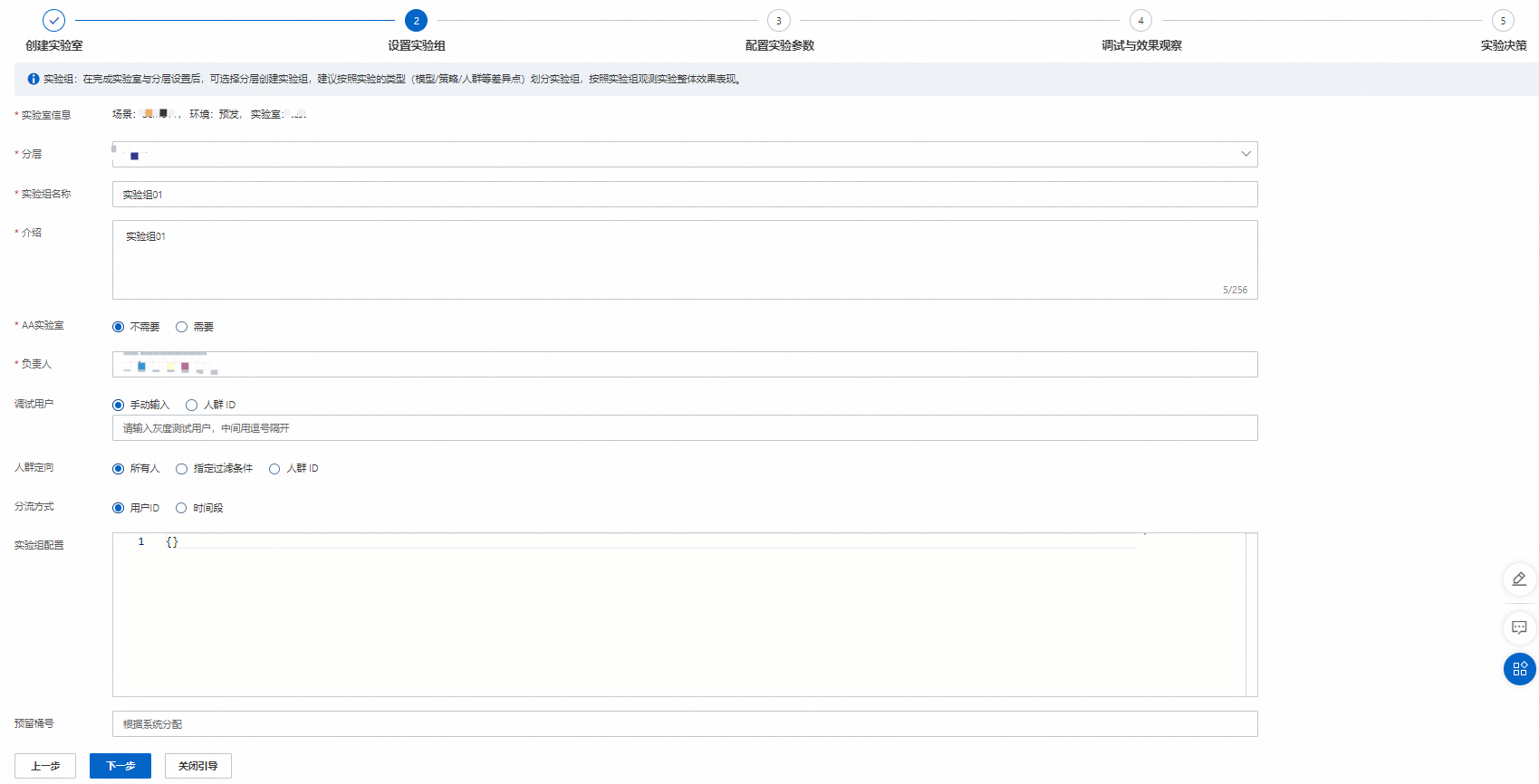Click step 3 circle icon
1539x784 pixels.
779,20
